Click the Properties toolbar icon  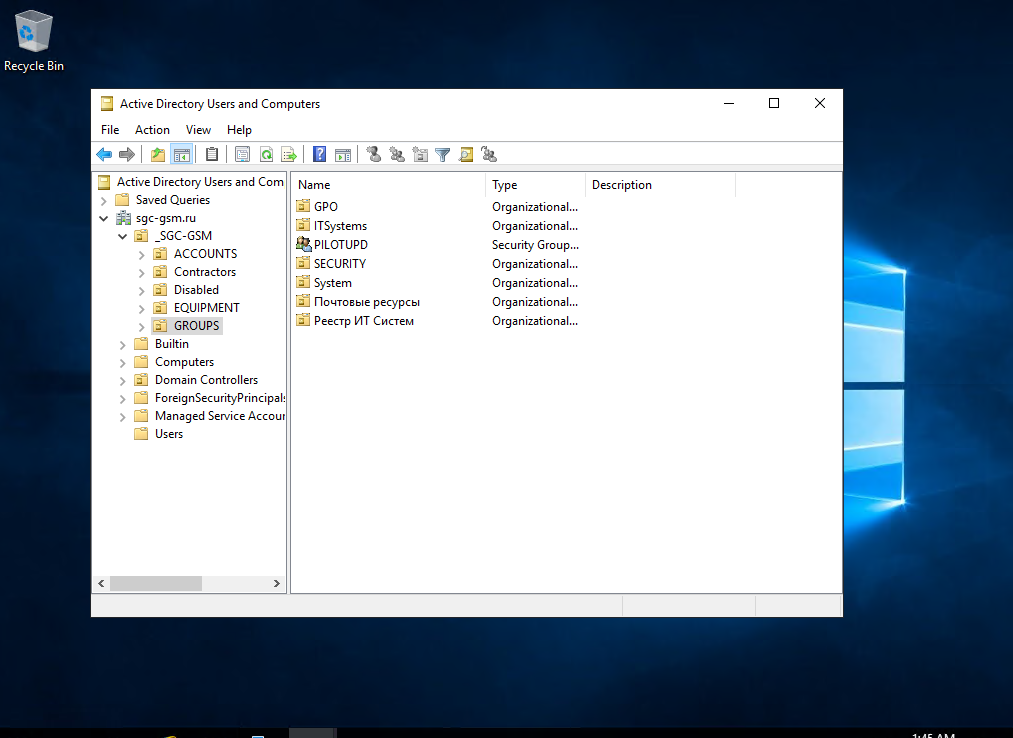(x=242, y=154)
